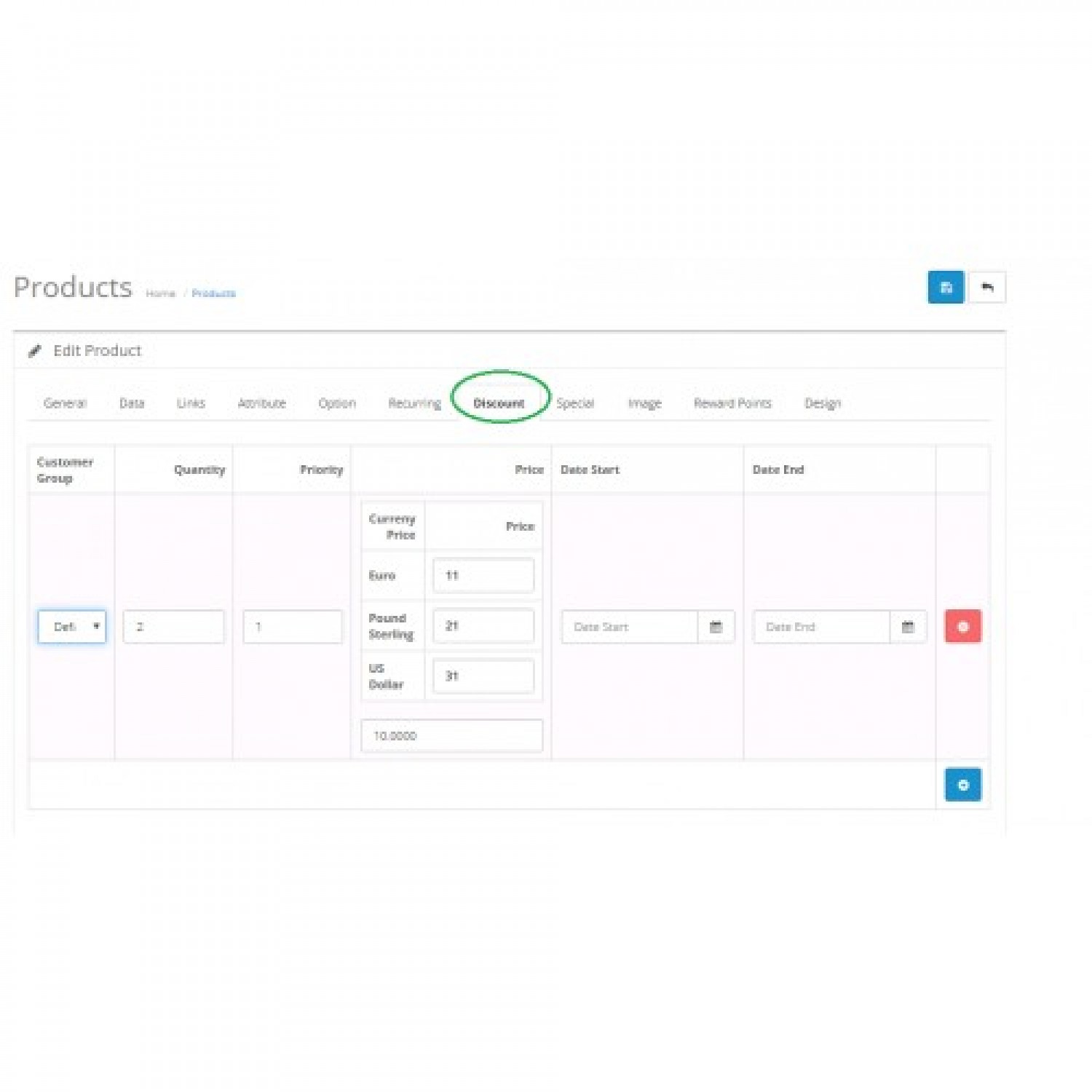Screen dimensions: 1092x1092
Task: Click the Products breadcrumb link
Action: [214, 293]
